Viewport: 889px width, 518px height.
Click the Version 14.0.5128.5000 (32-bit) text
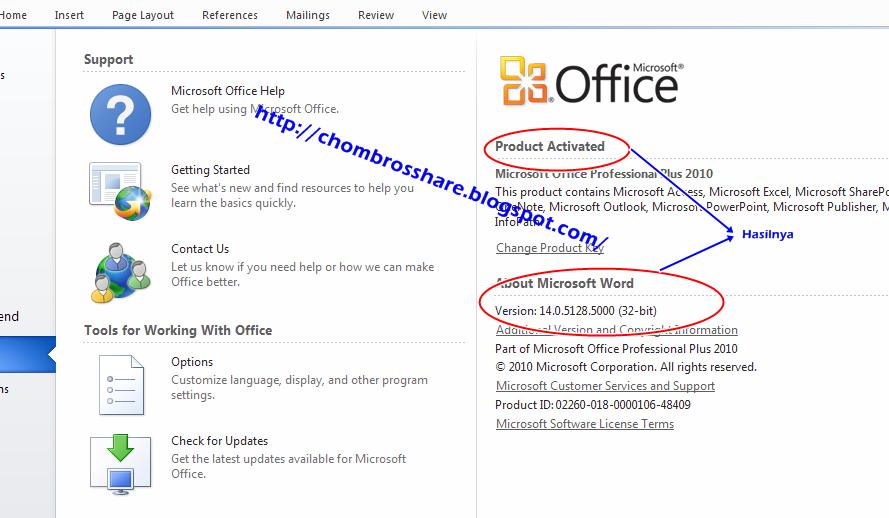[575, 311]
